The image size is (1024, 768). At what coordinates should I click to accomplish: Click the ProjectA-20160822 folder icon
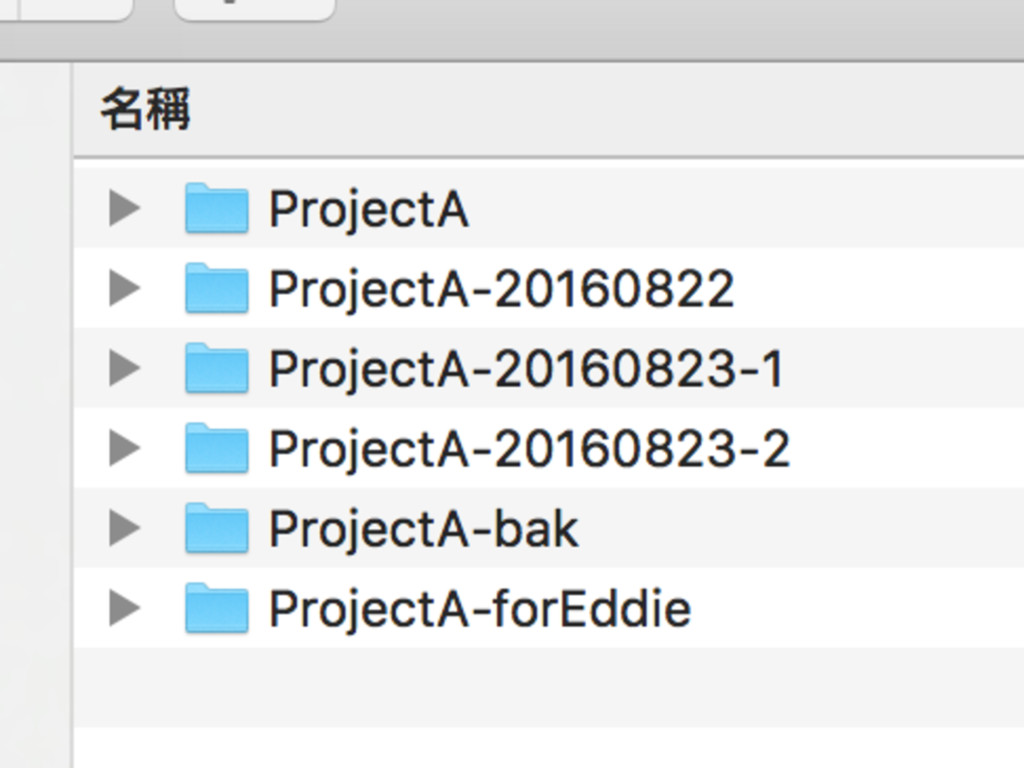[216, 289]
